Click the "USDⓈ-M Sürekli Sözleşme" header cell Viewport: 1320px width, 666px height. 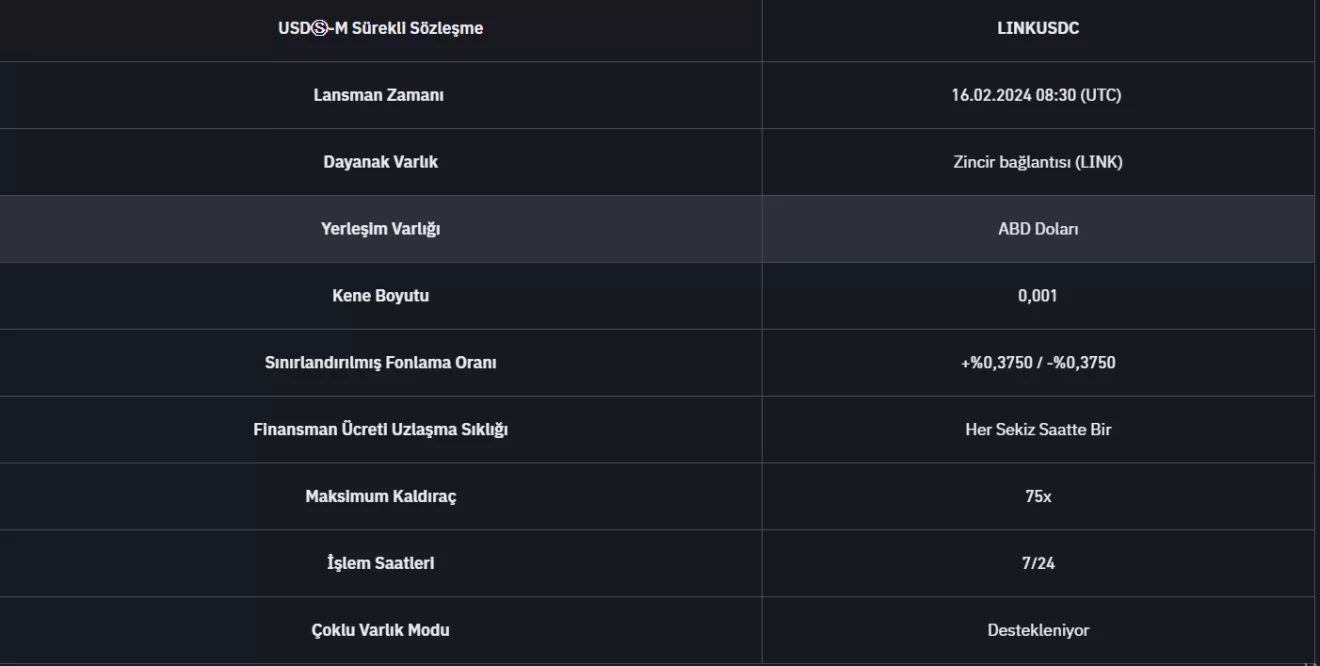[380, 28]
